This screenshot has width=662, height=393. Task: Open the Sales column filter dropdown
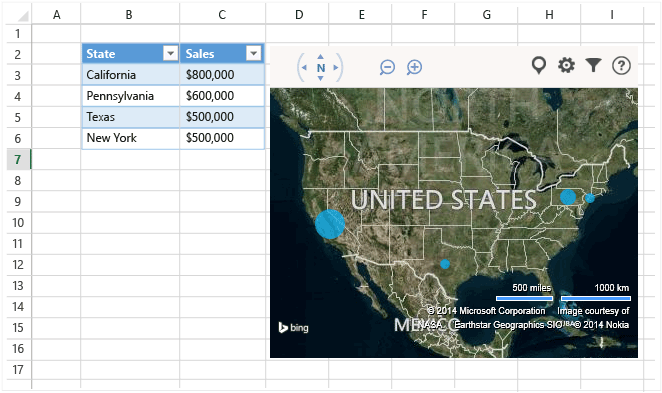(254, 54)
